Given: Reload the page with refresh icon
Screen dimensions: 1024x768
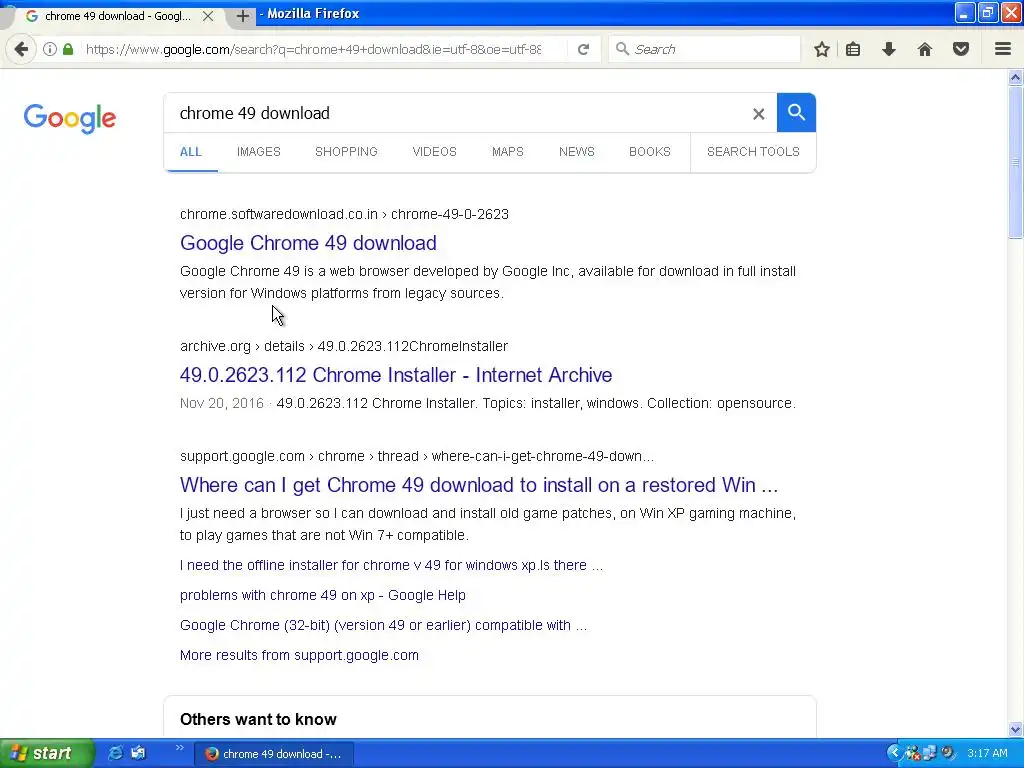Looking at the screenshot, I should pyautogui.click(x=583, y=49).
